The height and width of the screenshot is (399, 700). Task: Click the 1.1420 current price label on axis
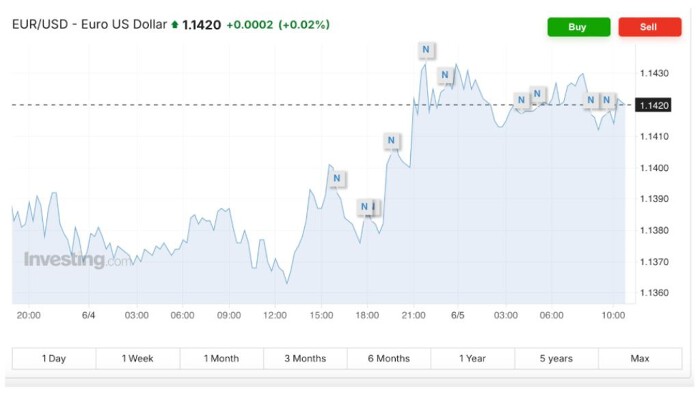(654, 105)
